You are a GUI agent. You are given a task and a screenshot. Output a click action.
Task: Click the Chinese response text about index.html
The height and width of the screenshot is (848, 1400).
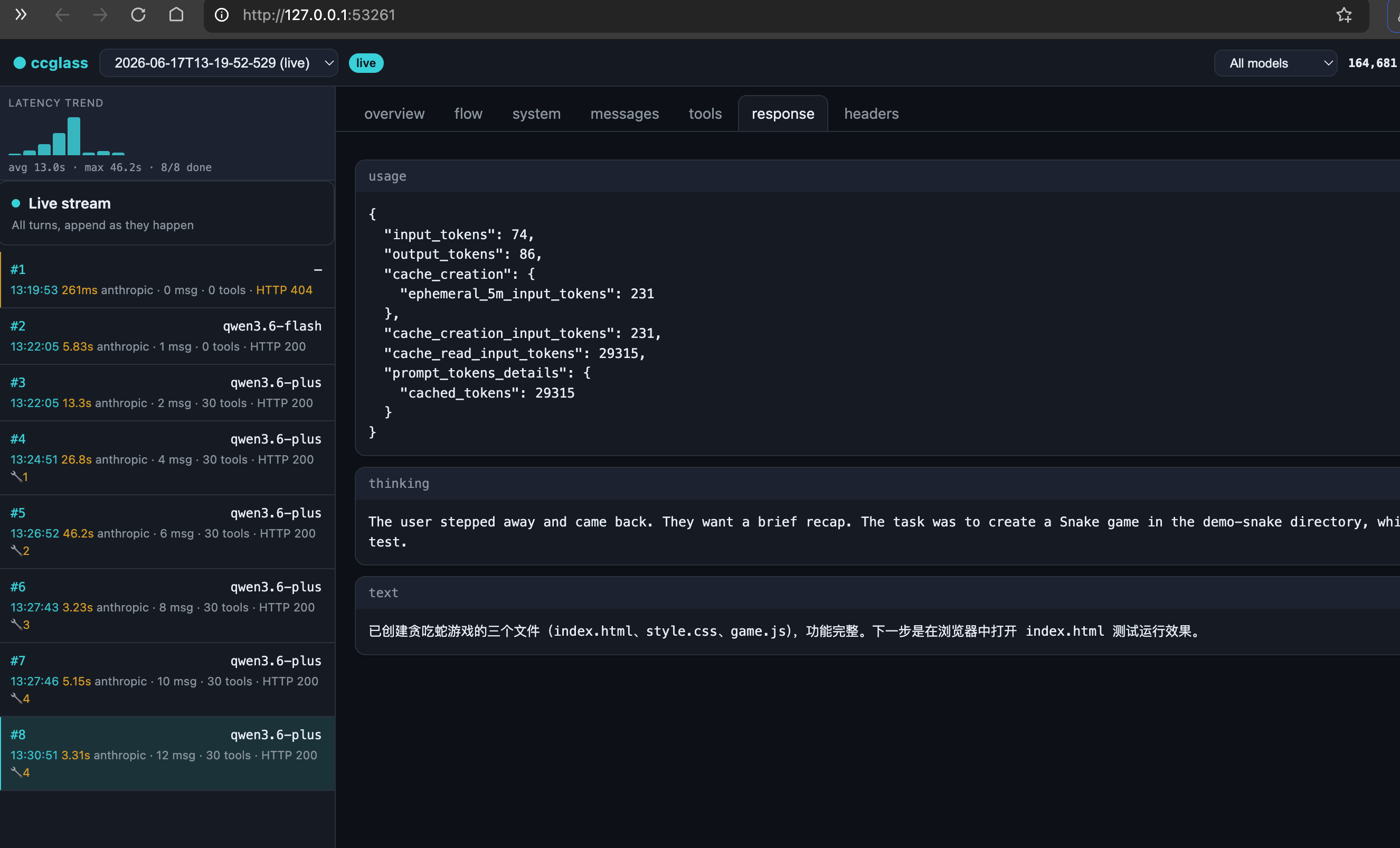coord(786,631)
